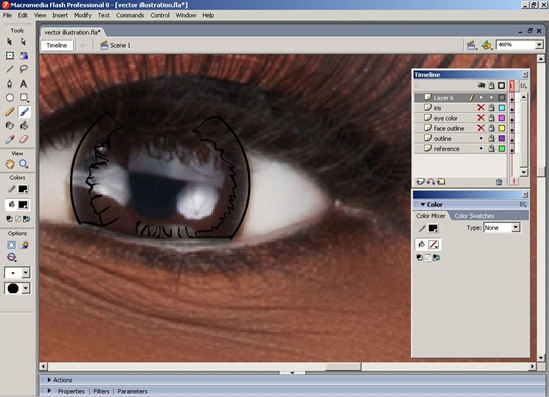
Task: Hide the outline layer
Action: click(481, 139)
